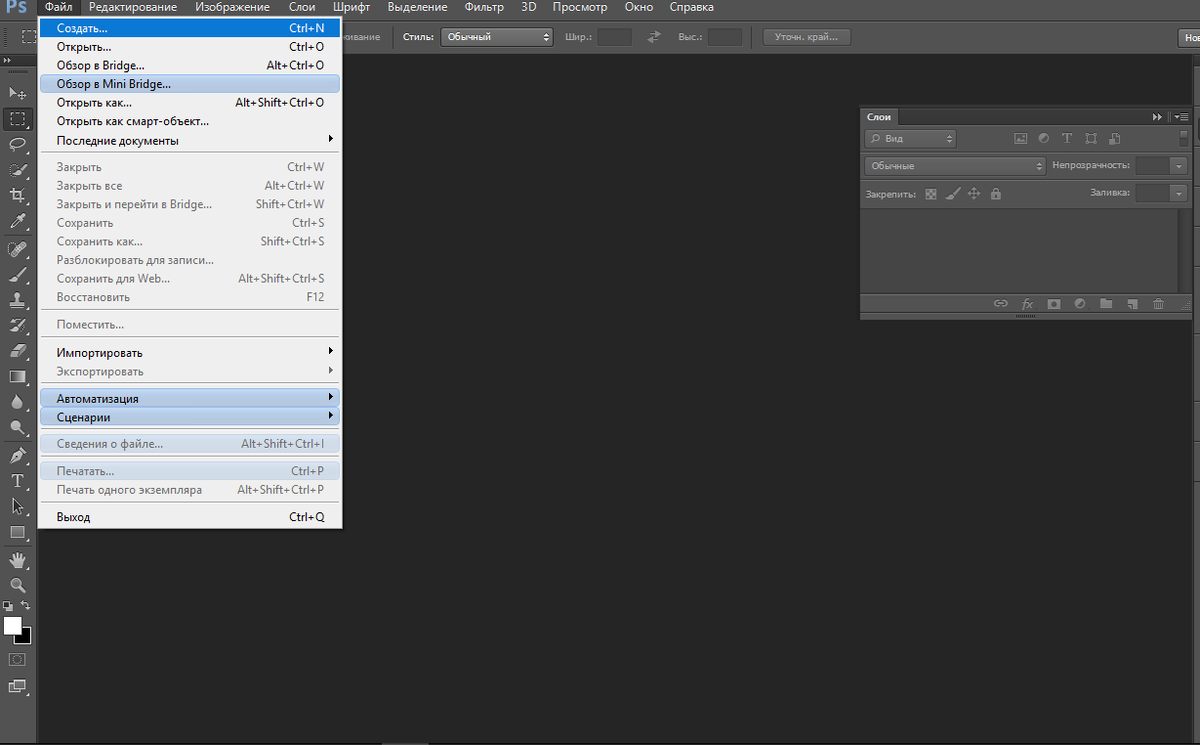1200x745 pixels.
Task: Choose Обзор в Mini Bridge...
Action: [190, 84]
